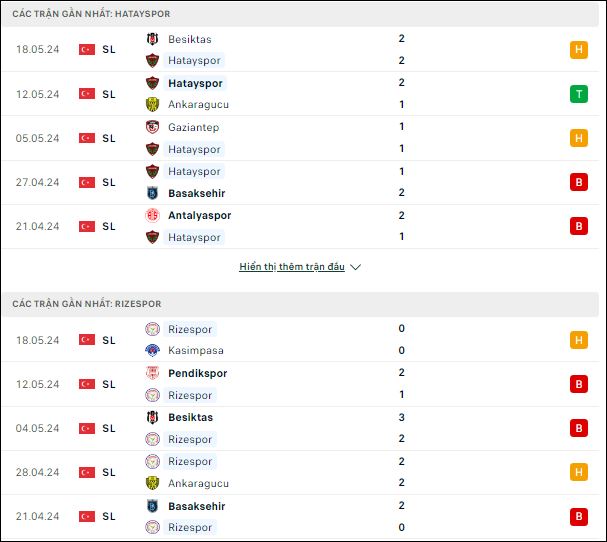Click the Gaziantep club logo

pos(153,127)
